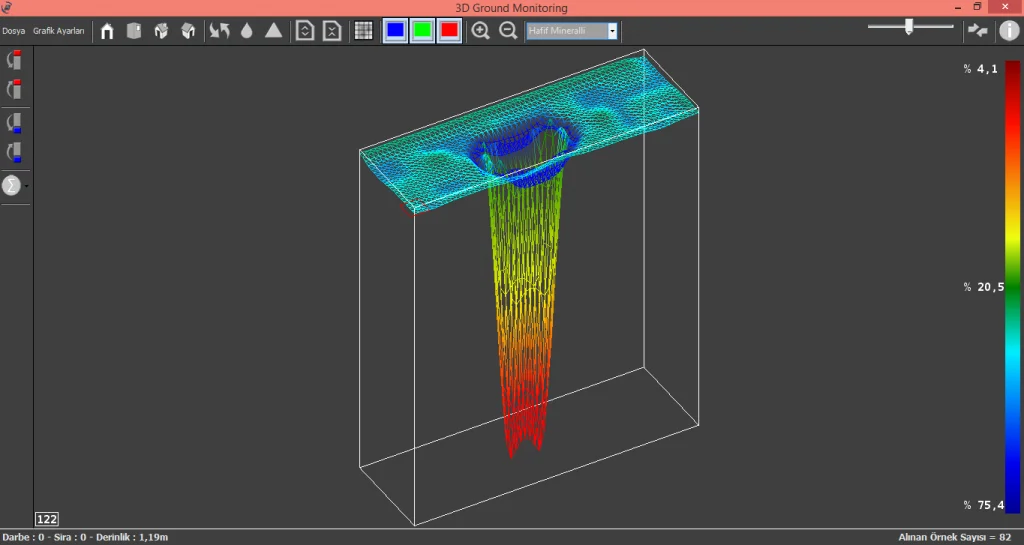1024x545 pixels.
Task: Open the Dosya menu
Action: 13,31
